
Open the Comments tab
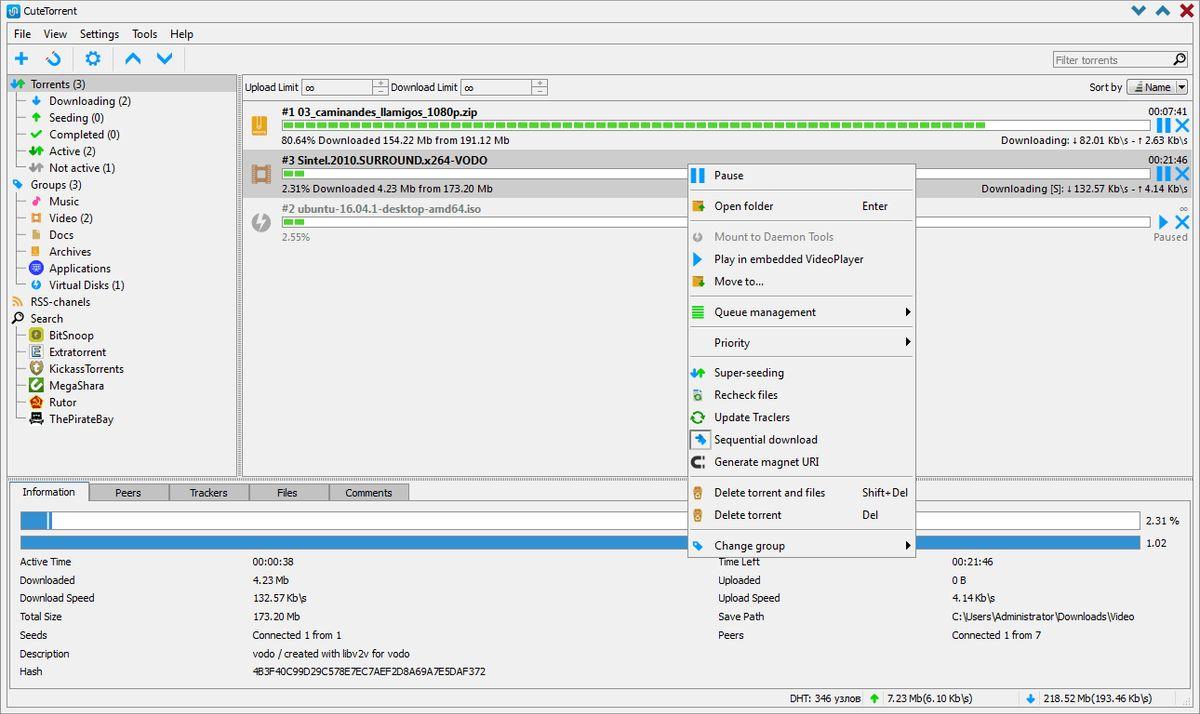pos(369,493)
